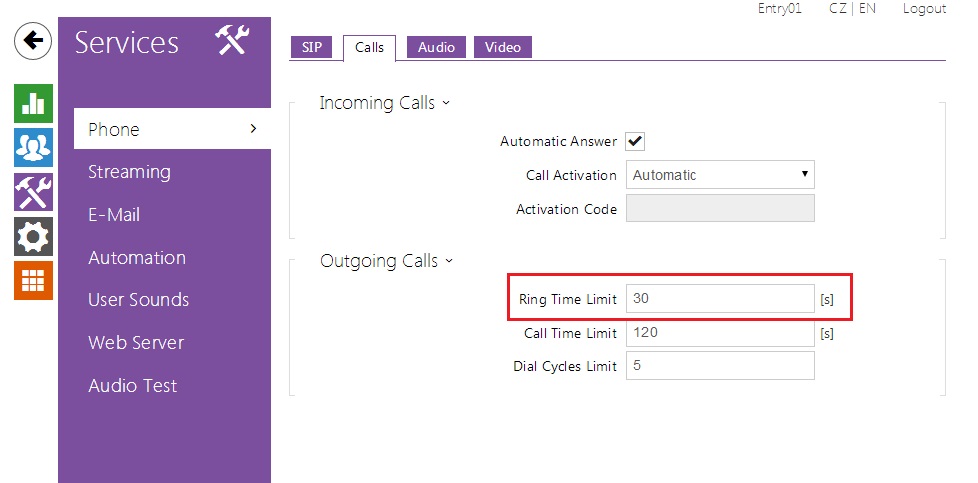Open the System gear icon
The image size is (978, 483).
click(33, 236)
